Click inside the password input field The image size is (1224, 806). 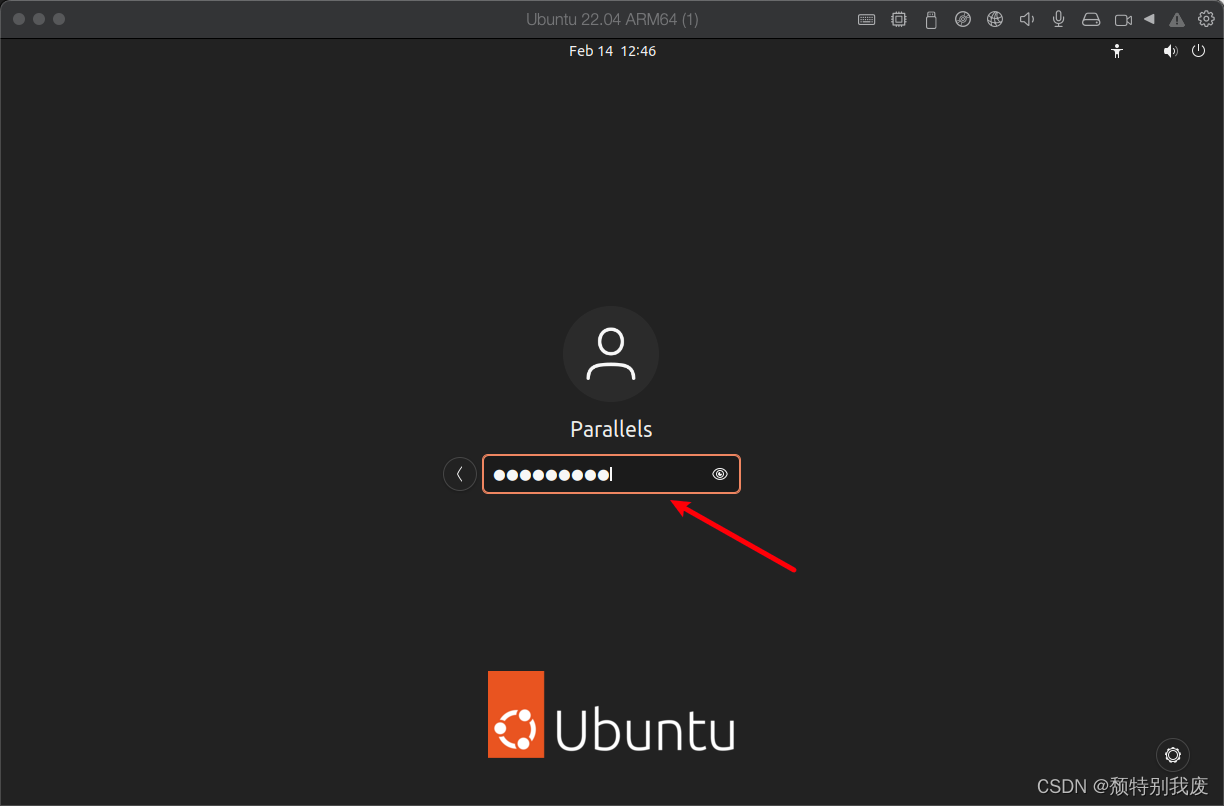(x=611, y=474)
